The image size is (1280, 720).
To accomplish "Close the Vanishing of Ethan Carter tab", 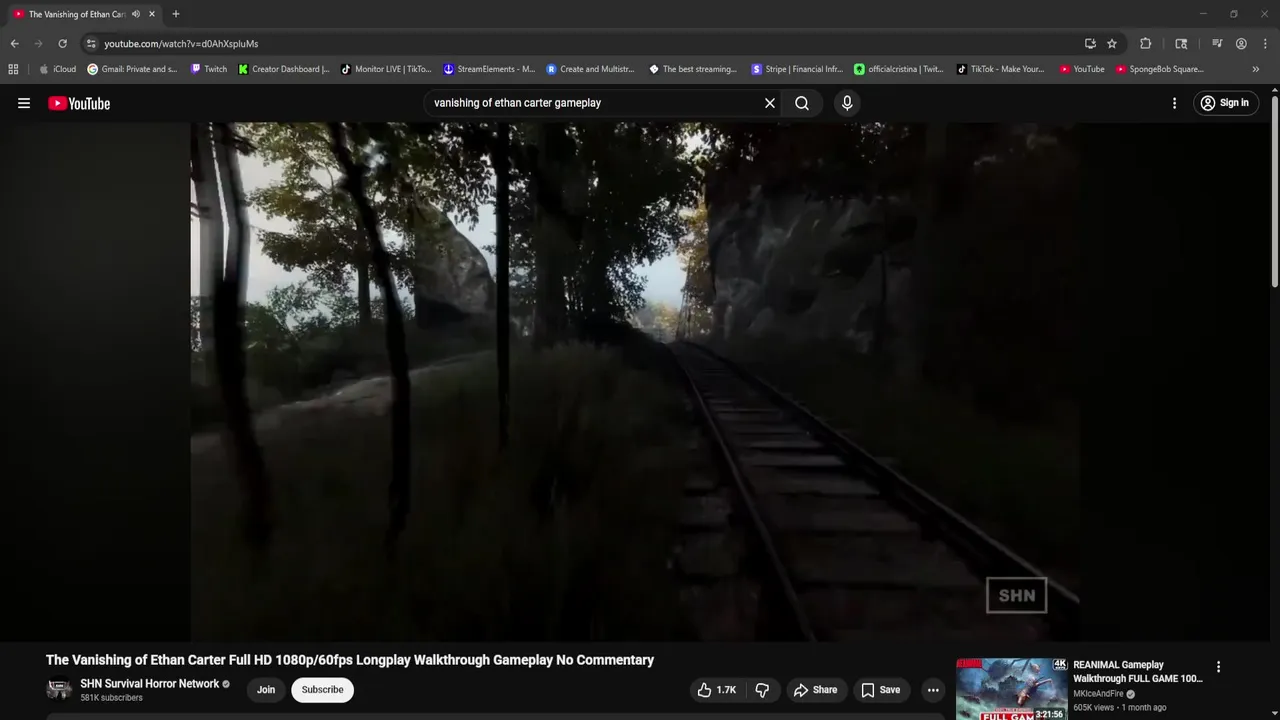I will point(152,14).
